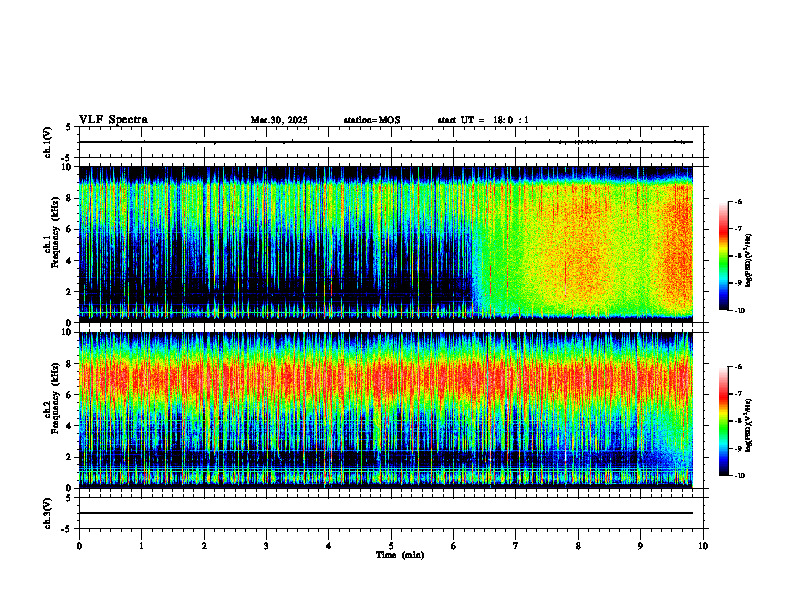The width and height of the screenshot is (792, 612).
Task: Click time axis tick label '5'
Action: tap(391, 546)
